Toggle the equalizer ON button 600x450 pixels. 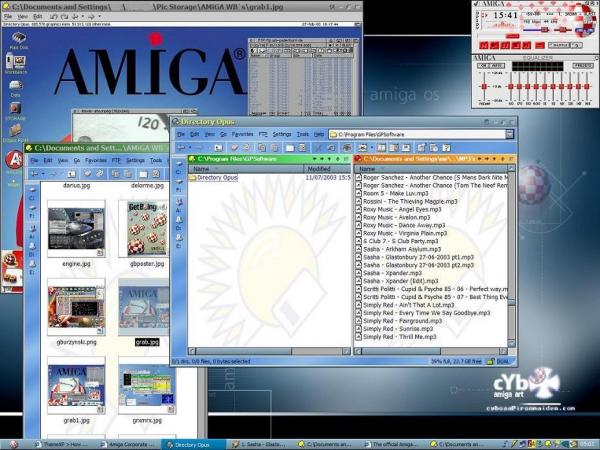click(x=484, y=65)
